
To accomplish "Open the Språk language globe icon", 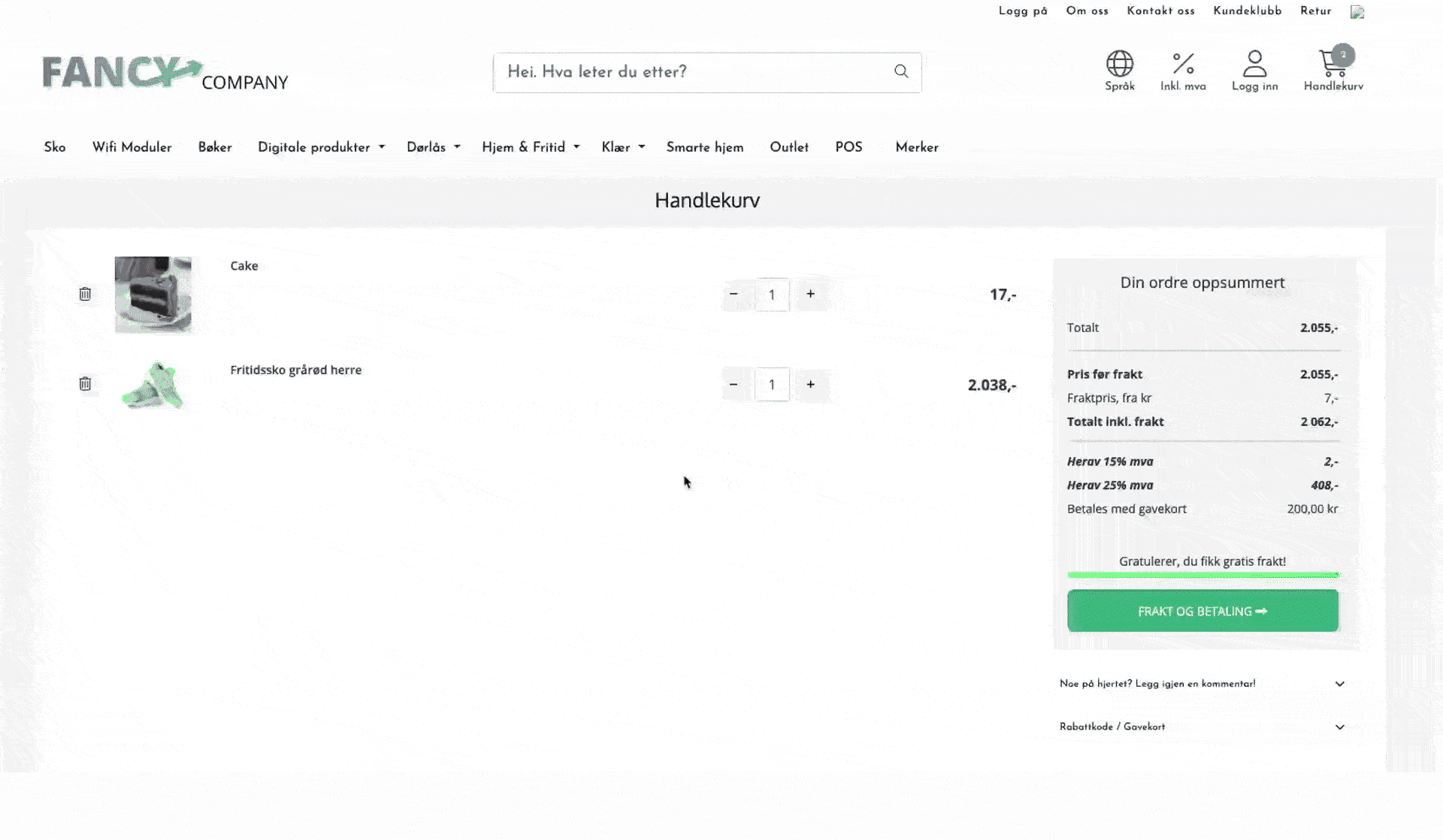I will [x=1119, y=64].
